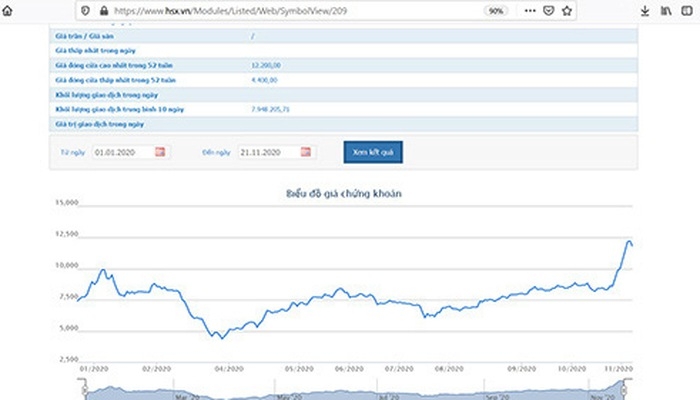
Task: Reset the 90% zoom level badge
Action: point(496,11)
